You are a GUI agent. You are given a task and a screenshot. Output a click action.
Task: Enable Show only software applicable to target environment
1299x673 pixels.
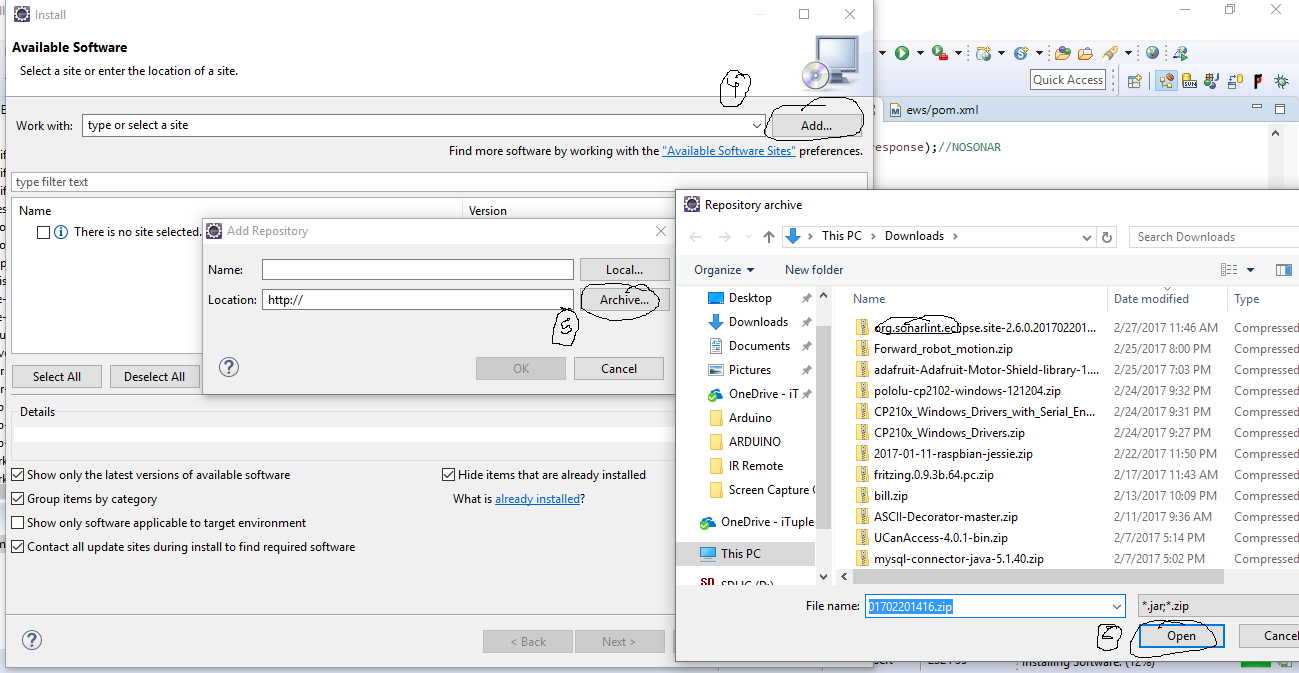tap(18, 523)
